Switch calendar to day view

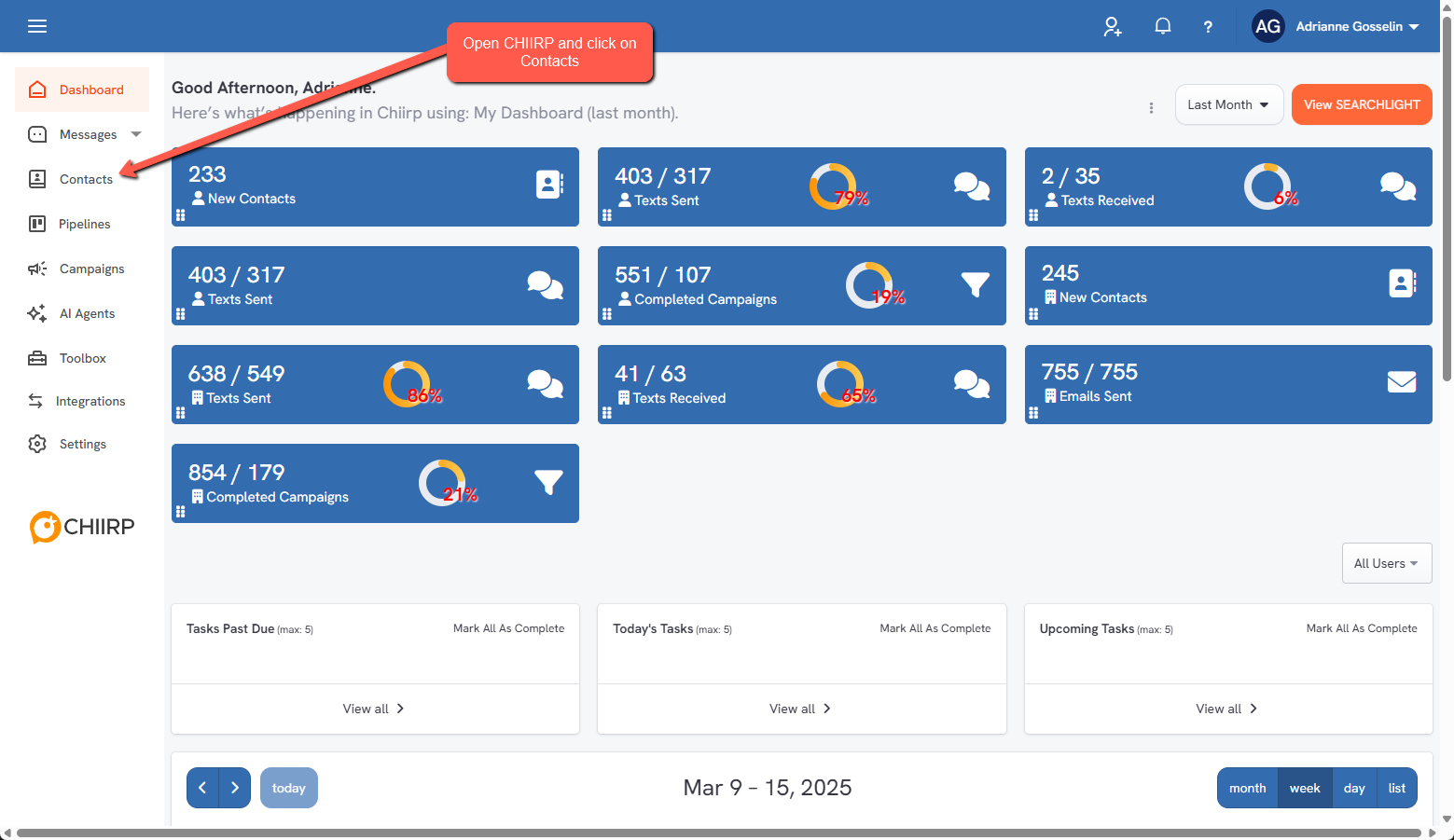[1354, 788]
